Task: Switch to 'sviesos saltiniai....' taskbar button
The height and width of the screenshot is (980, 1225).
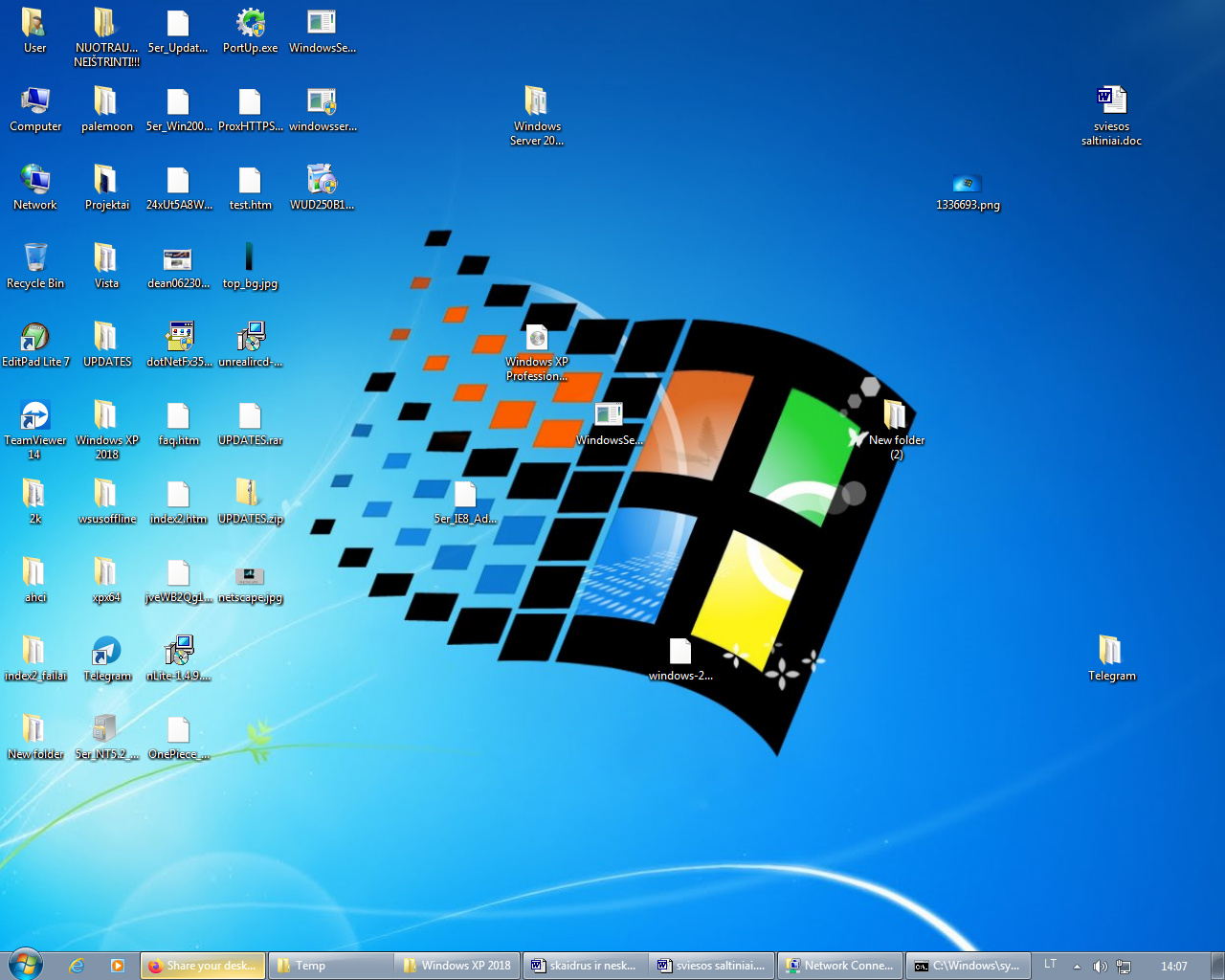Action: (x=712, y=966)
